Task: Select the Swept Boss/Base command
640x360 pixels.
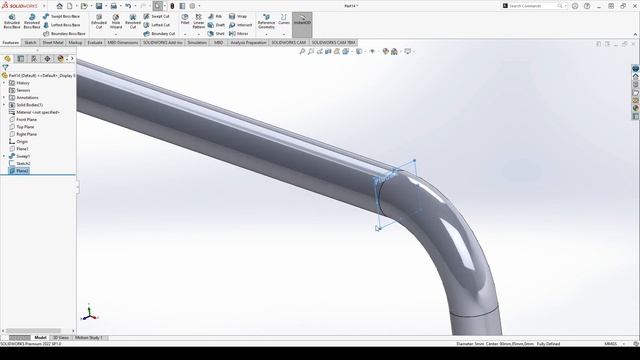Action: (x=61, y=16)
